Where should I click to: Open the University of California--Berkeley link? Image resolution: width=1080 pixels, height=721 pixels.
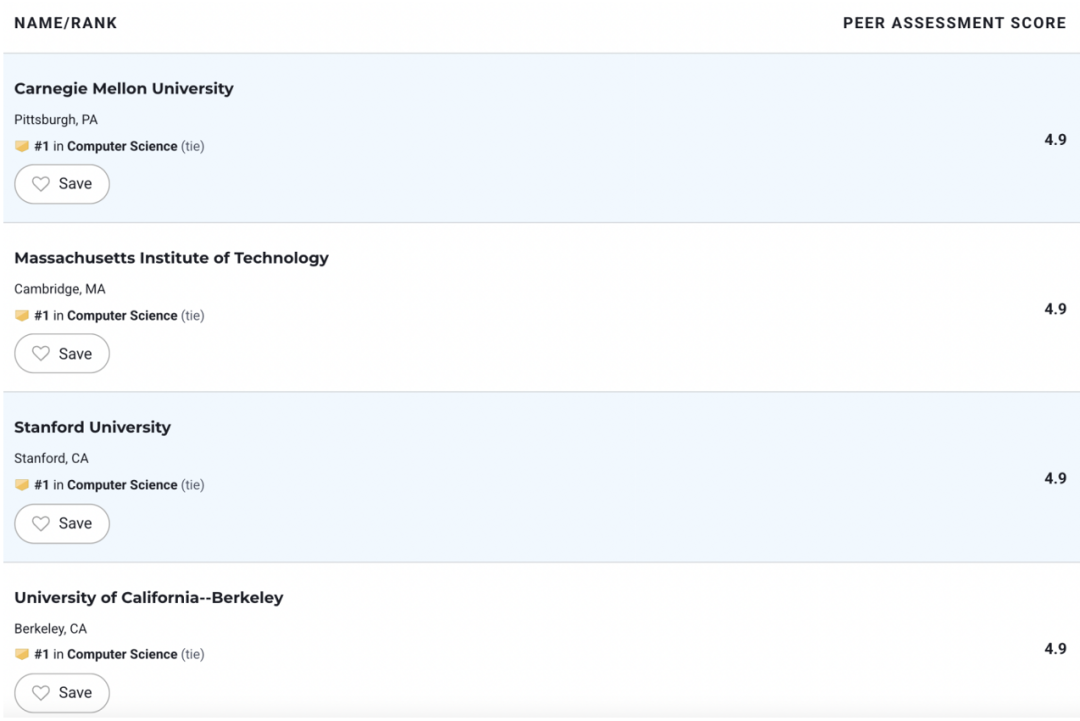pyautogui.click(x=149, y=598)
